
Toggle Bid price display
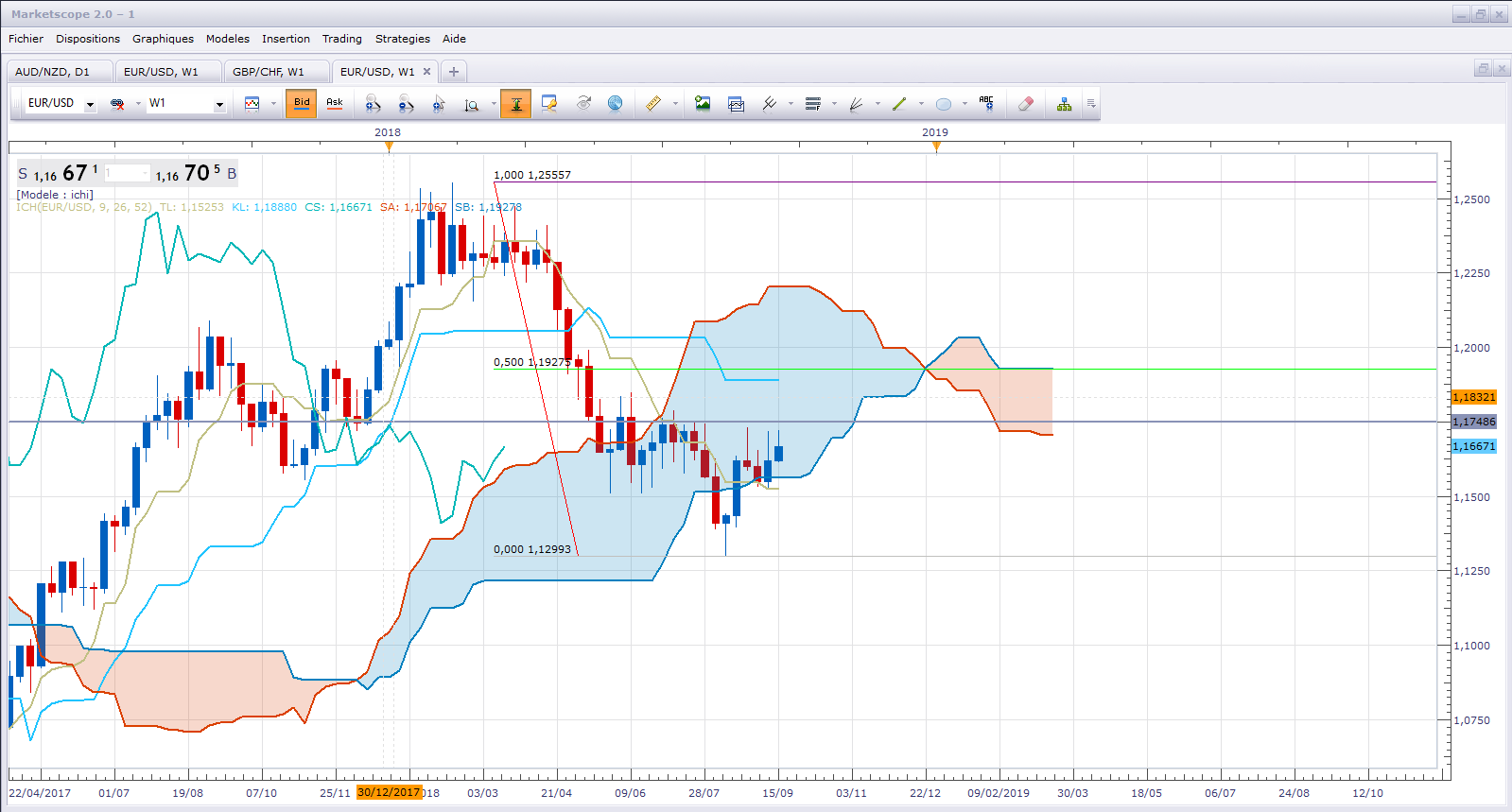[302, 104]
